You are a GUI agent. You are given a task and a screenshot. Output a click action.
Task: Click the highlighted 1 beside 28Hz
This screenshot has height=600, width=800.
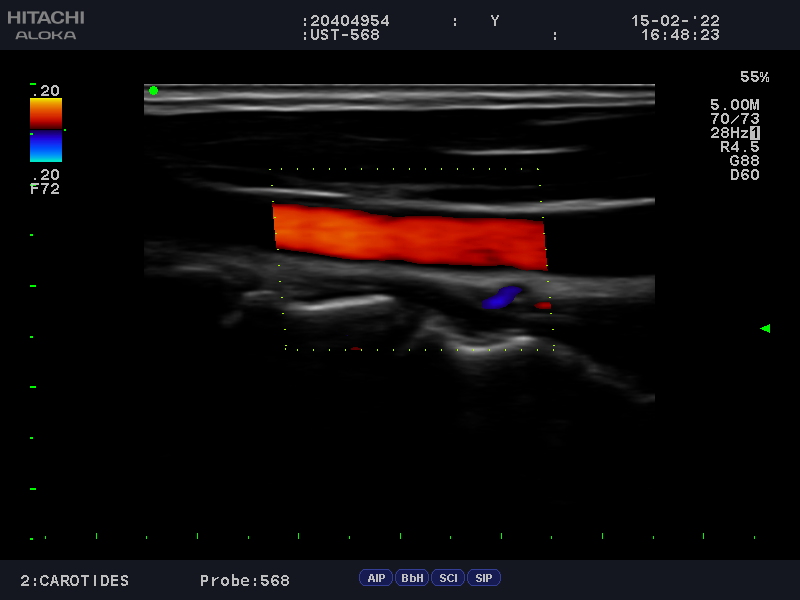(x=755, y=133)
